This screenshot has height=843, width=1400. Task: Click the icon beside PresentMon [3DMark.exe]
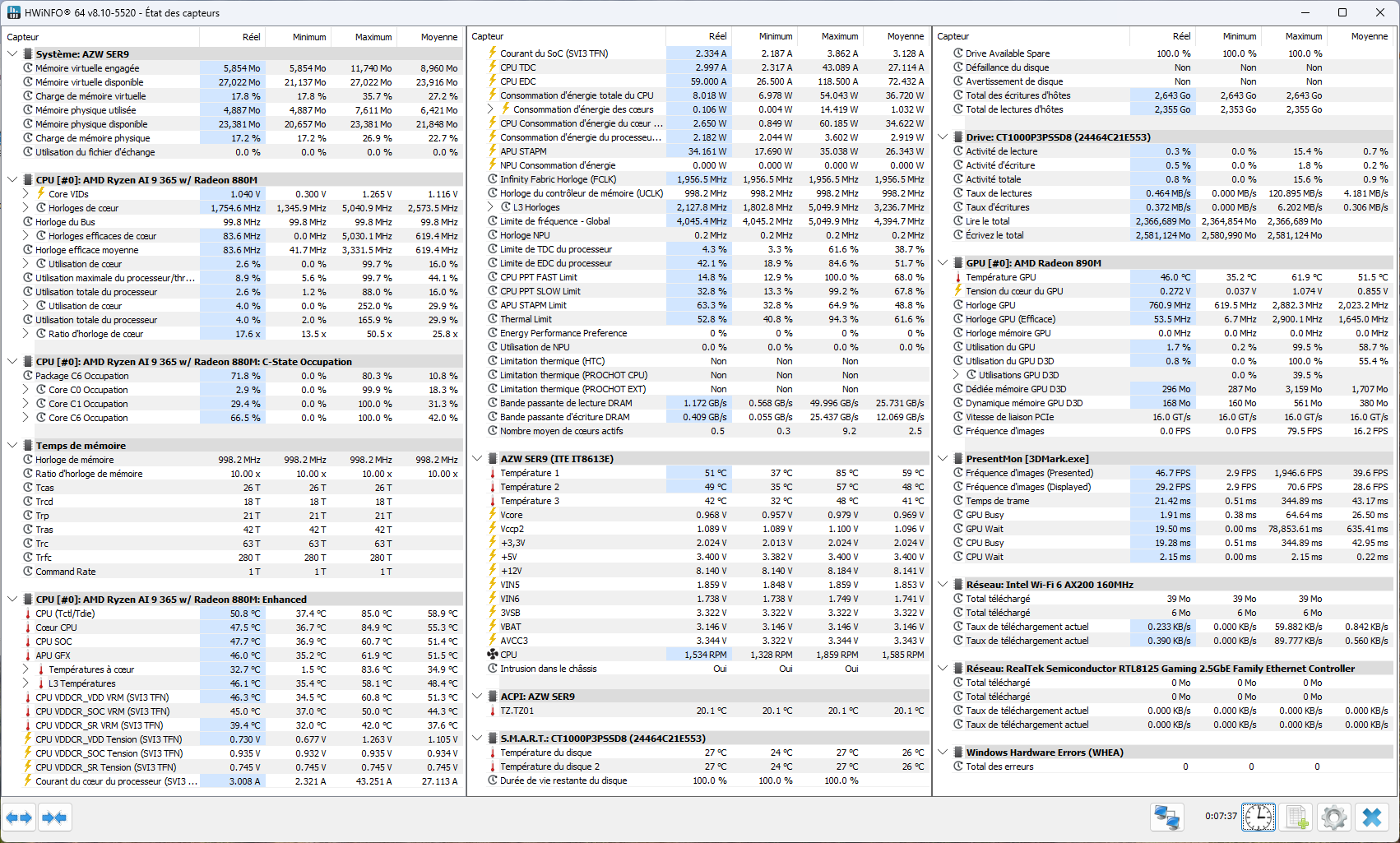[958, 459]
